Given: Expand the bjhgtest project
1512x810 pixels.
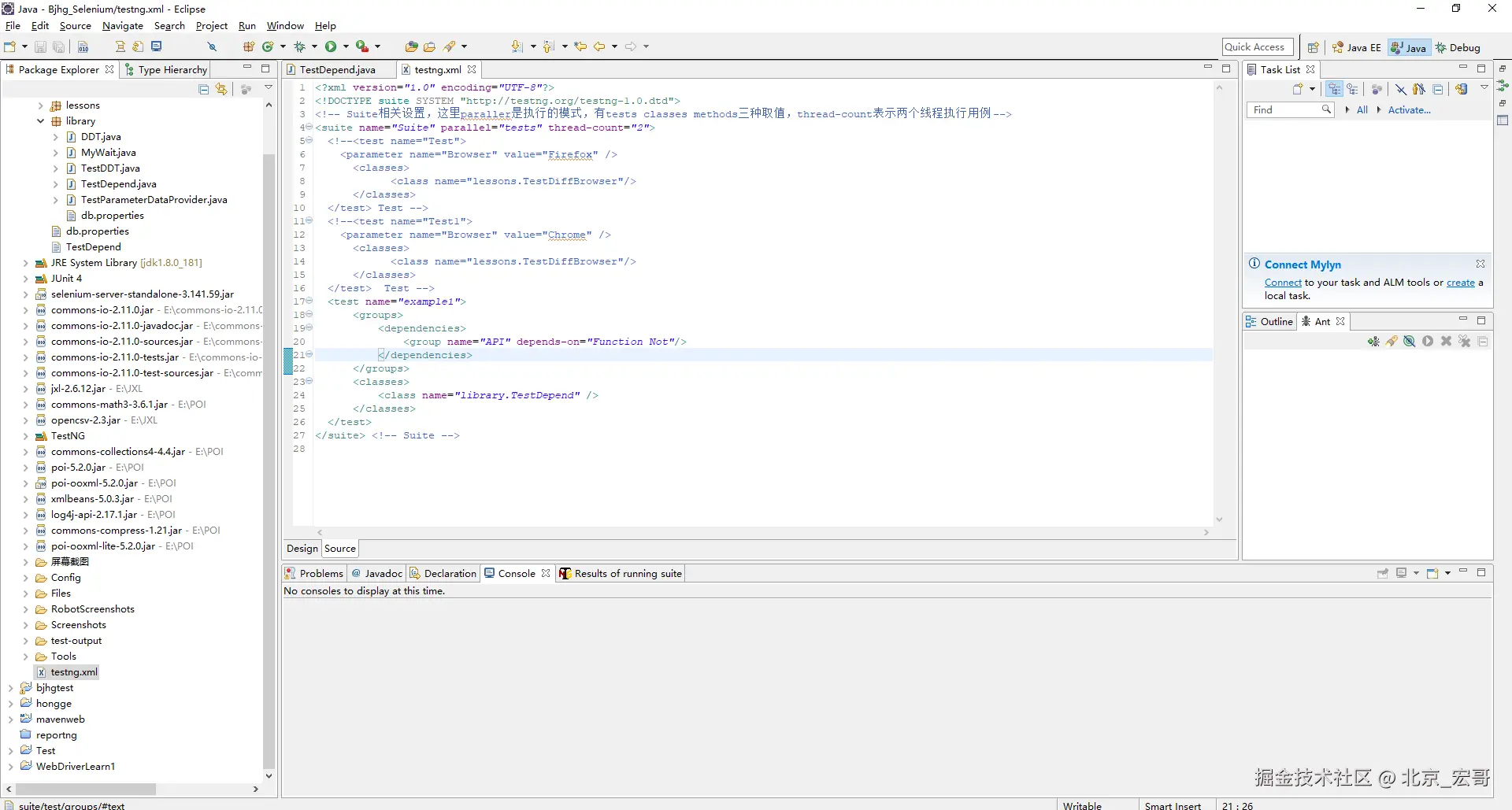Looking at the screenshot, I should [10, 688].
